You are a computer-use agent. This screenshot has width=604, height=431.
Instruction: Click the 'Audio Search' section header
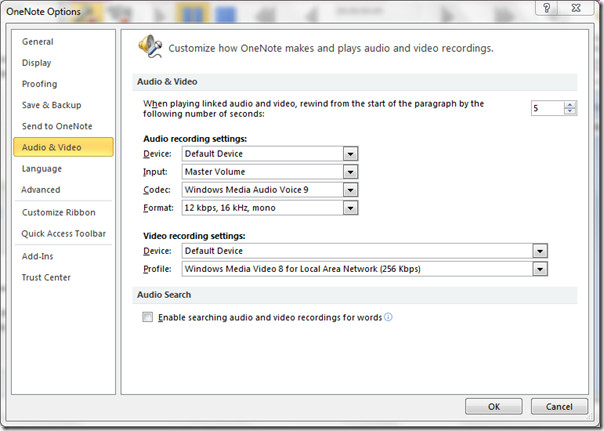tap(164, 295)
